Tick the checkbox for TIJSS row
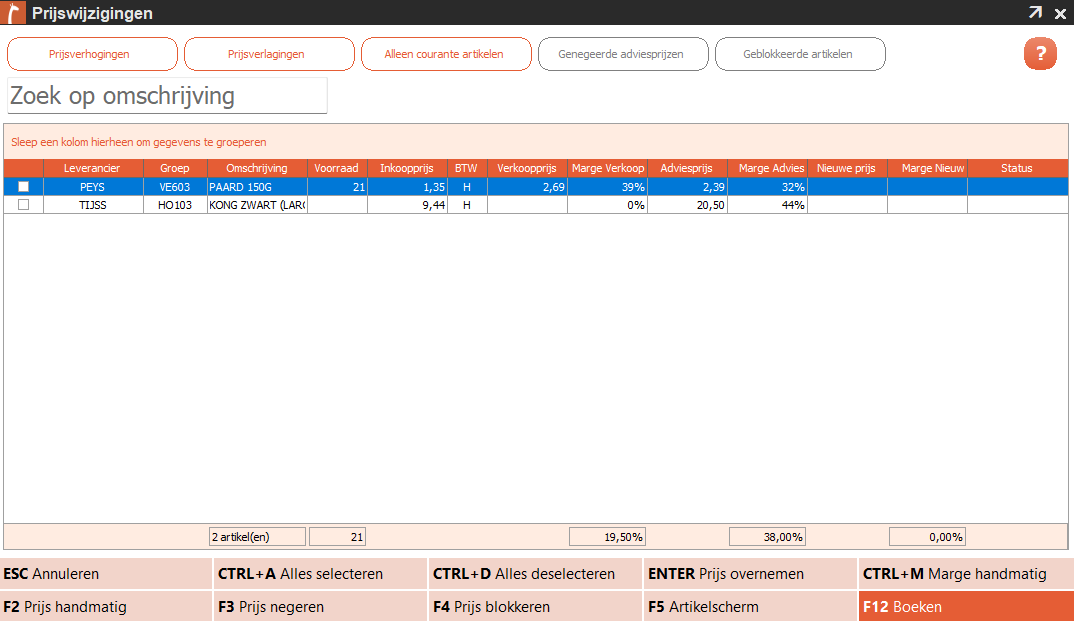The width and height of the screenshot is (1074, 621). tap(23, 205)
